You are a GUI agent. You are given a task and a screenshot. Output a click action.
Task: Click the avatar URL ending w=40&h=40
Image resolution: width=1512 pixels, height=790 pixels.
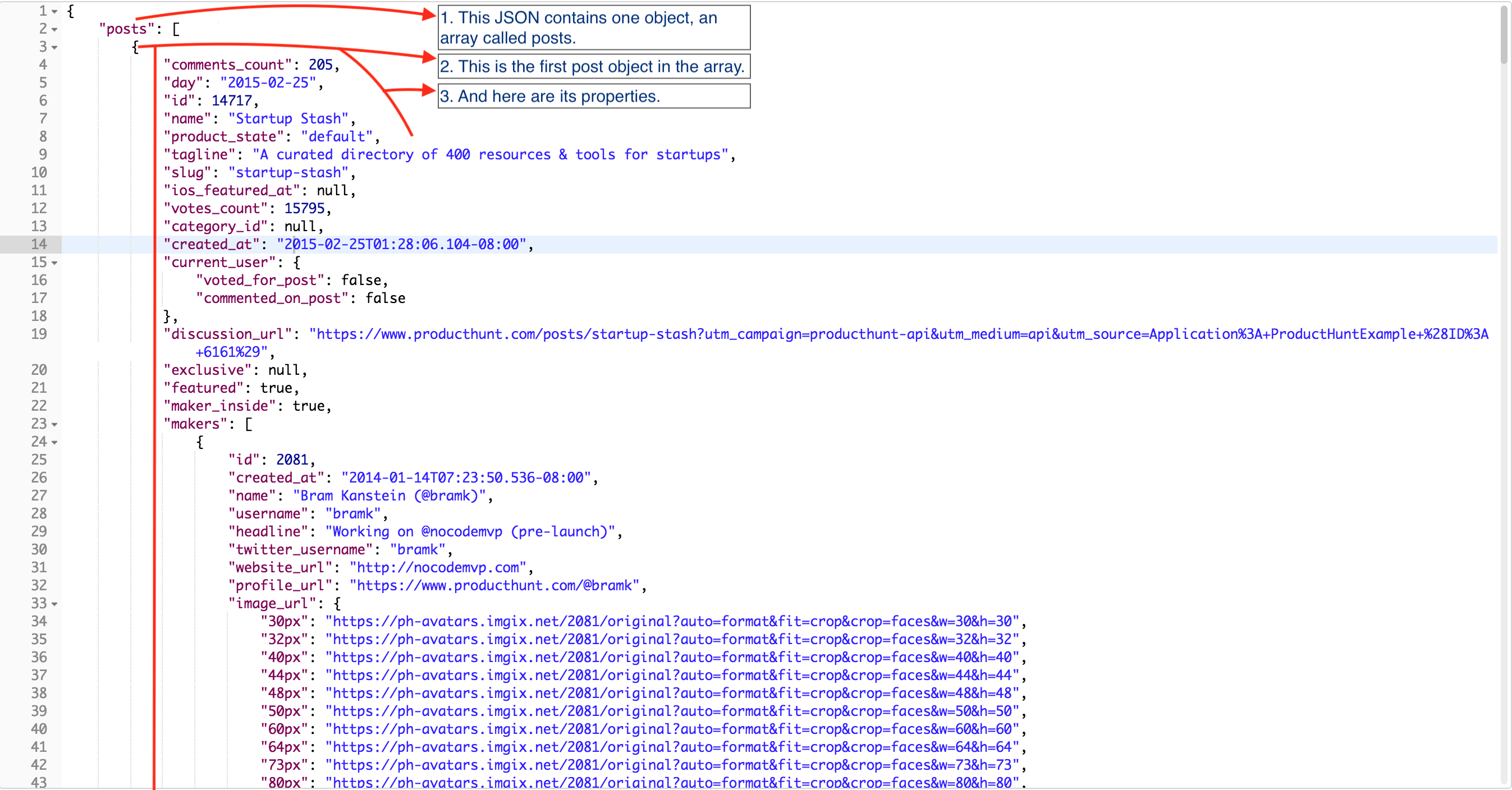(672, 658)
